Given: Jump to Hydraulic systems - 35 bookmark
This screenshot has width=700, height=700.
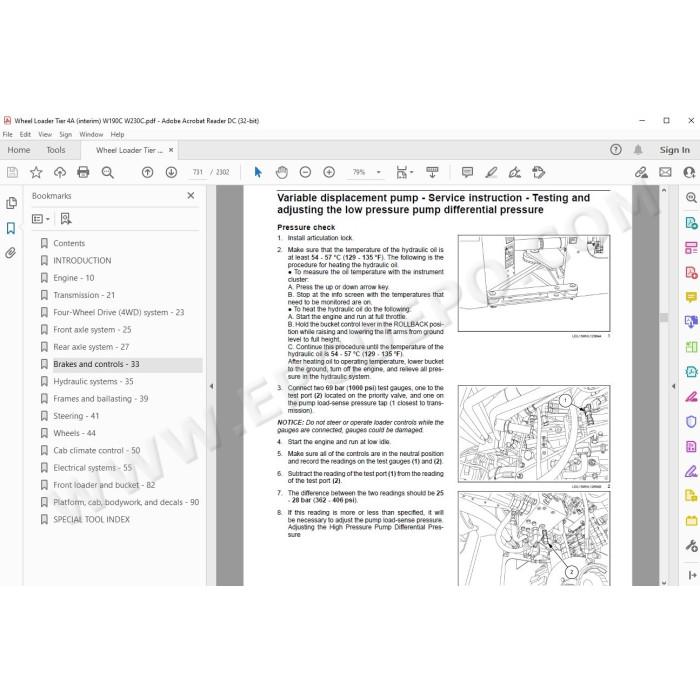Looking at the screenshot, I should (x=93, y=382).
